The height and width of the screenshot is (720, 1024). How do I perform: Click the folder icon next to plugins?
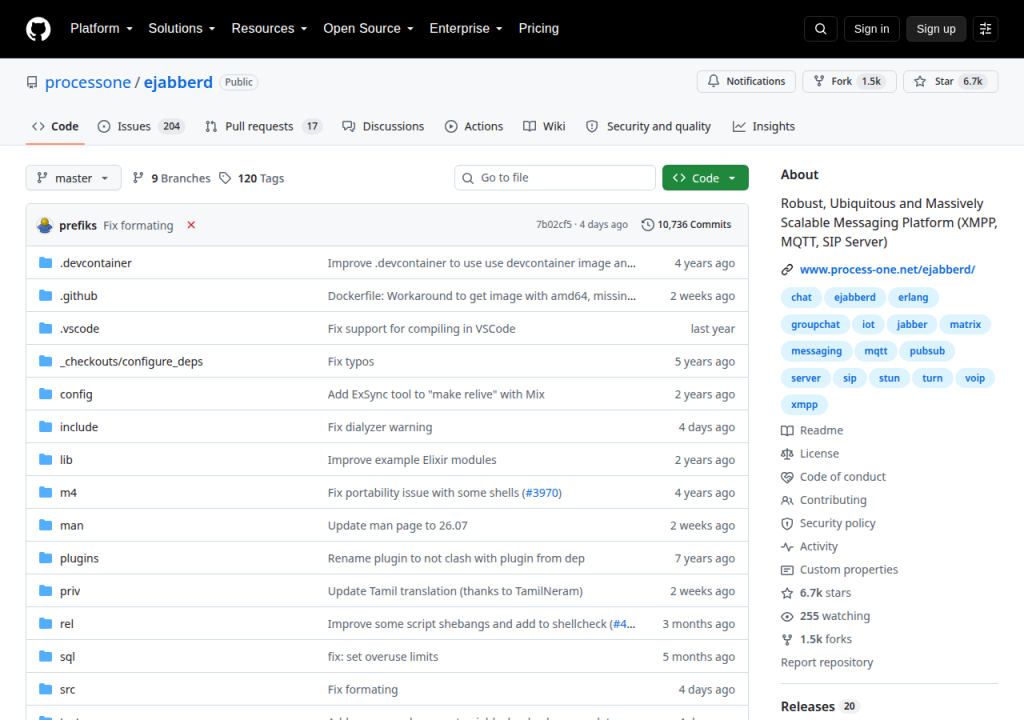[46, 558]
